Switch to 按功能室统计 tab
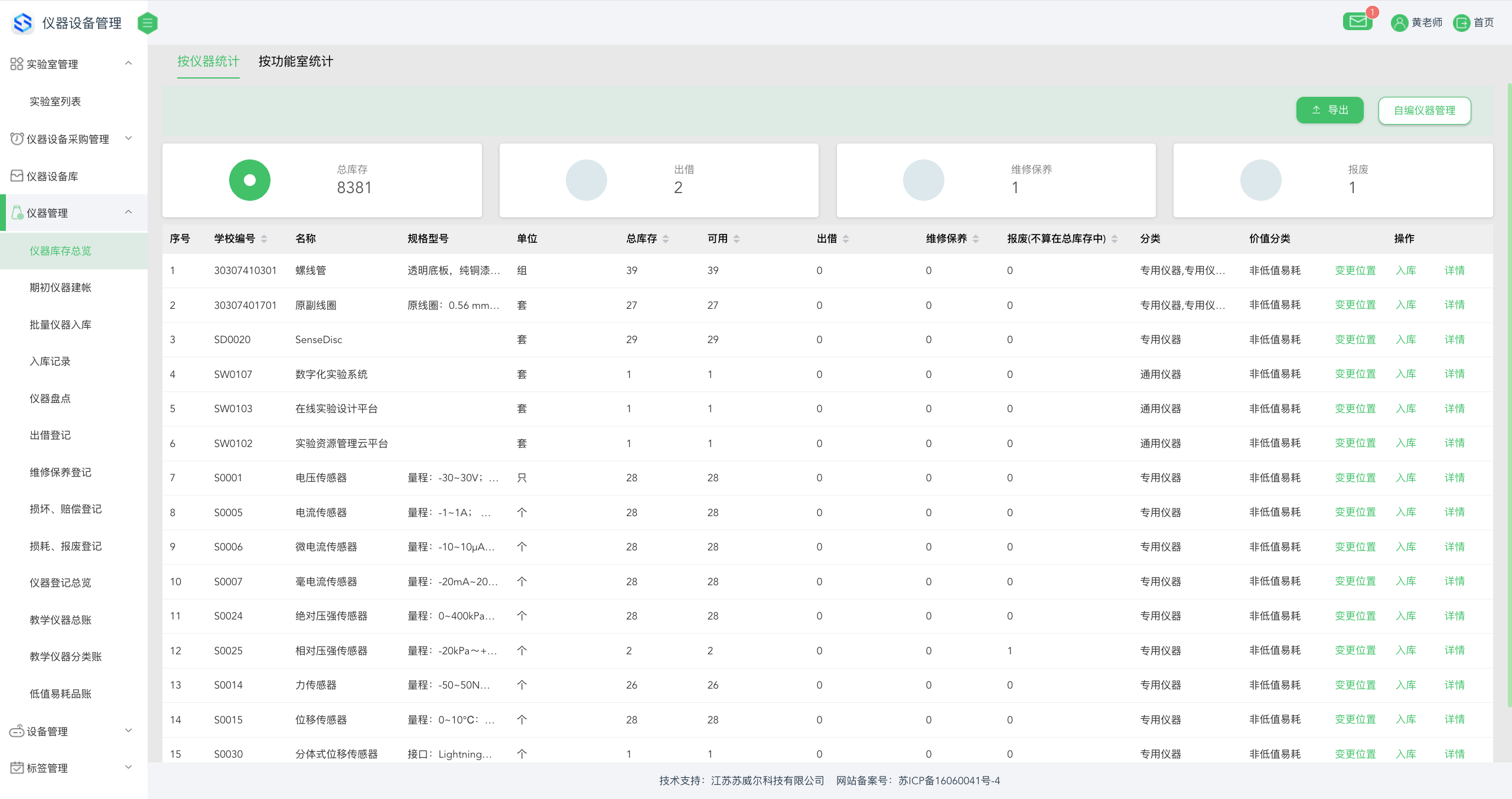Viewport: 1512px width, 799px height. (x=295, y=61)
